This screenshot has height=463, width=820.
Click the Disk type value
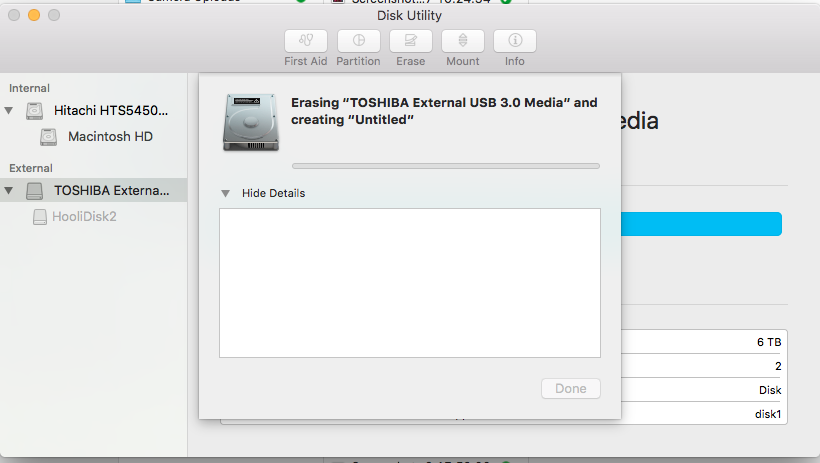click(x=770, y=390)
